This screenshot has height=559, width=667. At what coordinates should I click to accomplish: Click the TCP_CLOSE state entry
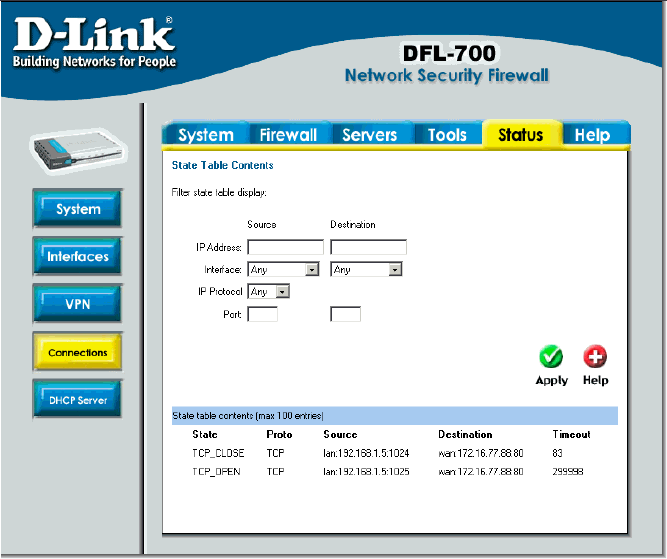pos(218,453)
